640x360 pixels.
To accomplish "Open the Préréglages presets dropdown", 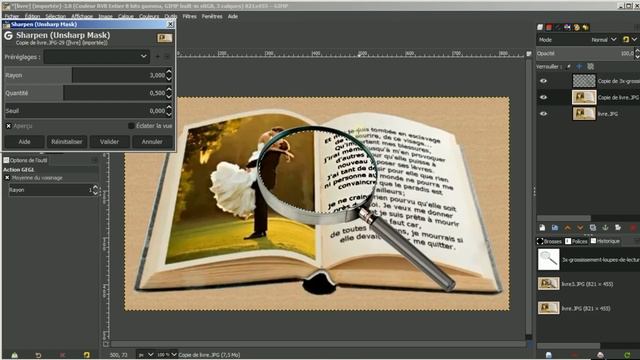I will pyautogui.click(x=97, y=56).
